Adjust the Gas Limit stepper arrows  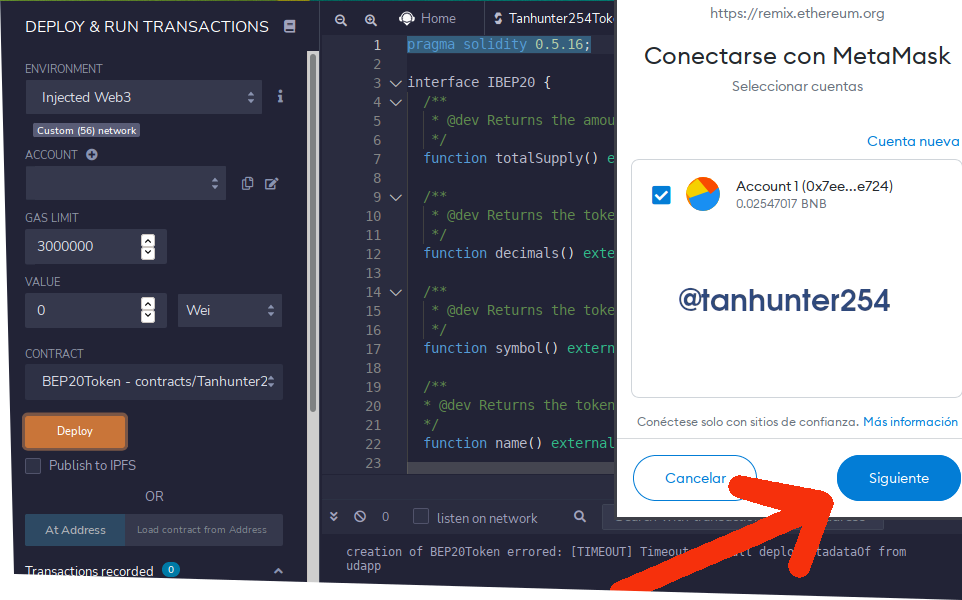coord(148,247)
